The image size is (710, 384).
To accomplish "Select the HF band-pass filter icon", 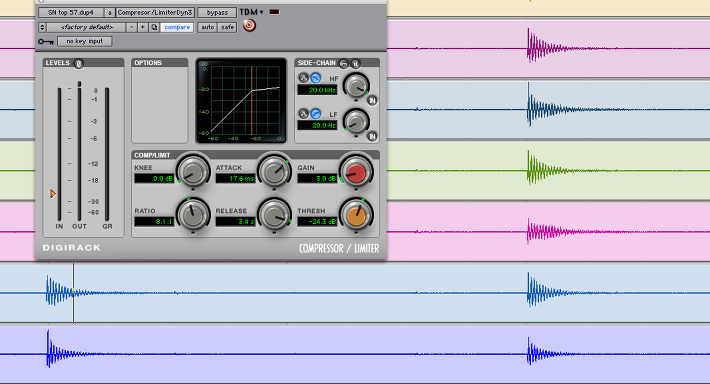I will (x=303, y=78).
